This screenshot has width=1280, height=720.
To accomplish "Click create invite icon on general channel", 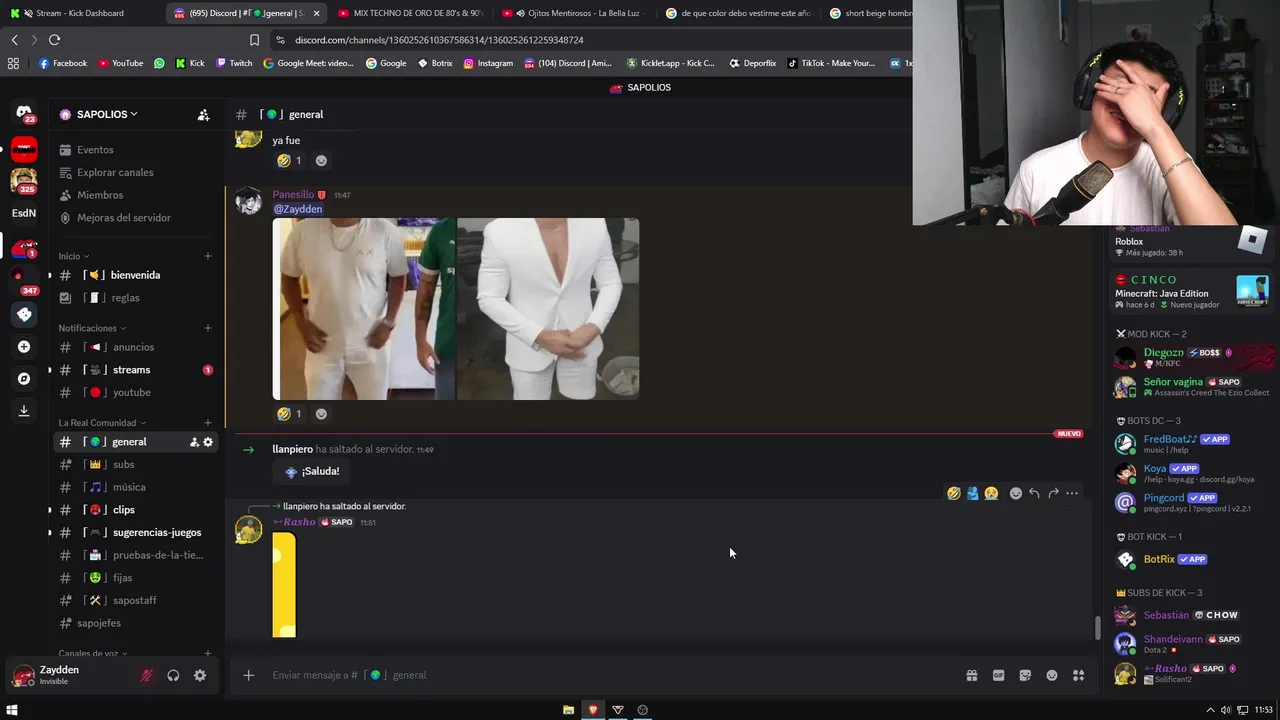I will [x=194, y=442].
